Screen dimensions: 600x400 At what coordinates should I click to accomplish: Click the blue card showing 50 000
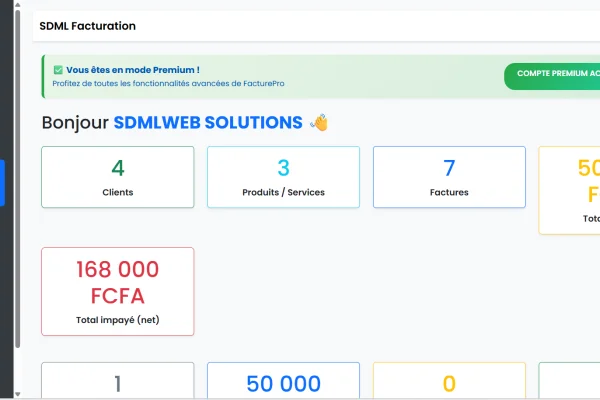tap(283, 381)
